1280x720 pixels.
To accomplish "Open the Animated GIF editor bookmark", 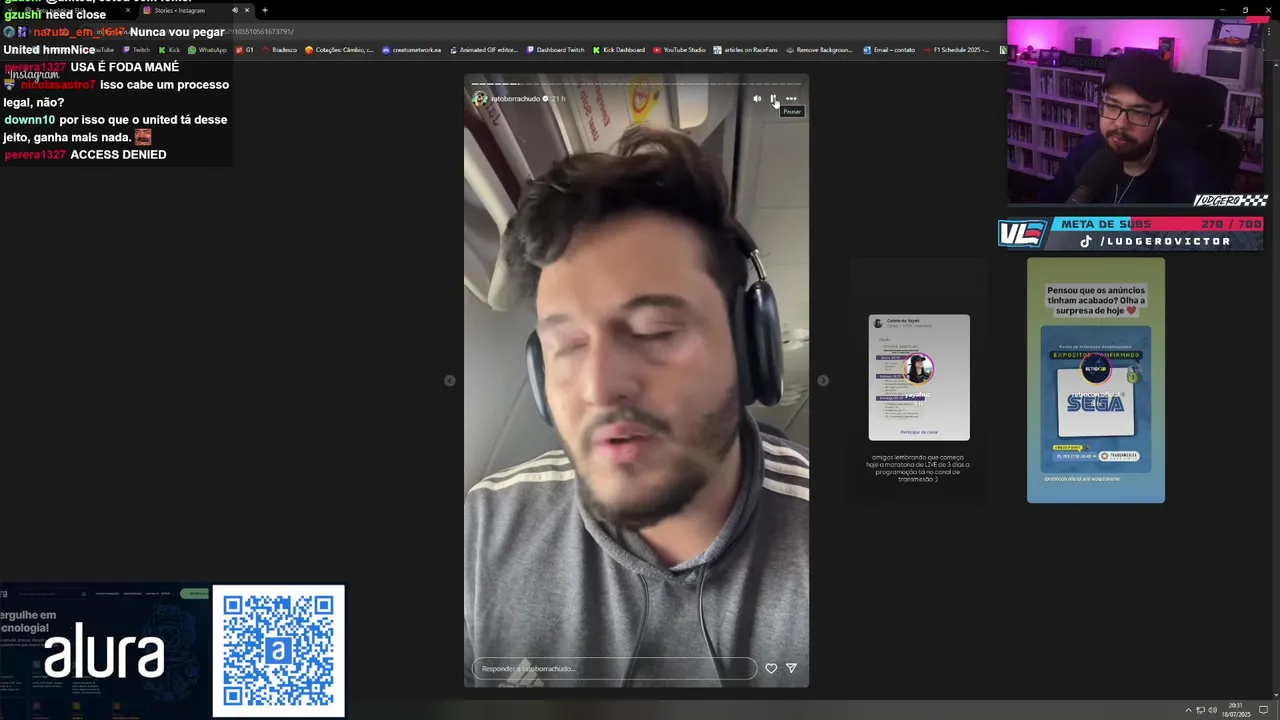I will (484, 50).
